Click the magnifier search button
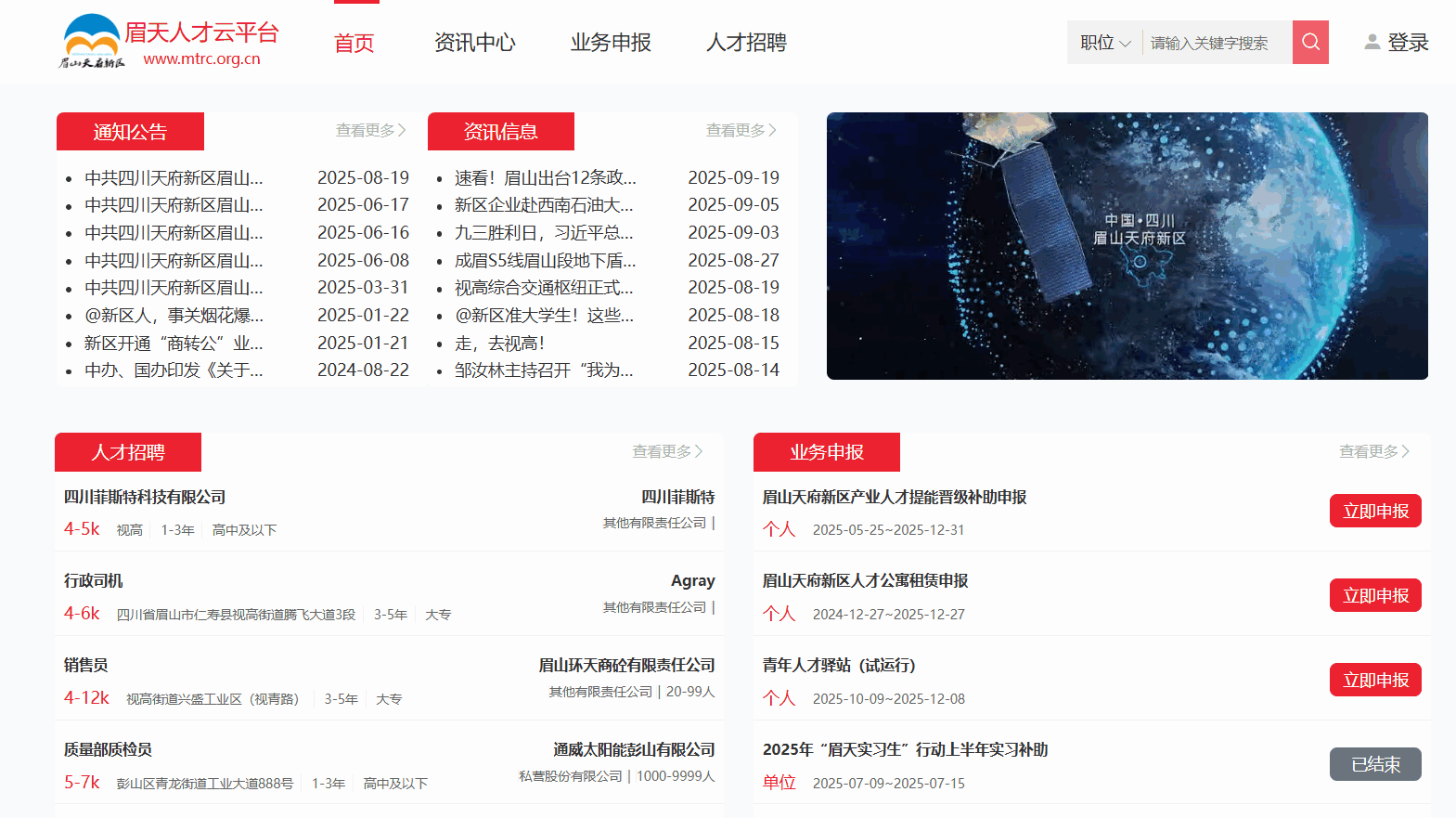 (x=1309, y=42)
